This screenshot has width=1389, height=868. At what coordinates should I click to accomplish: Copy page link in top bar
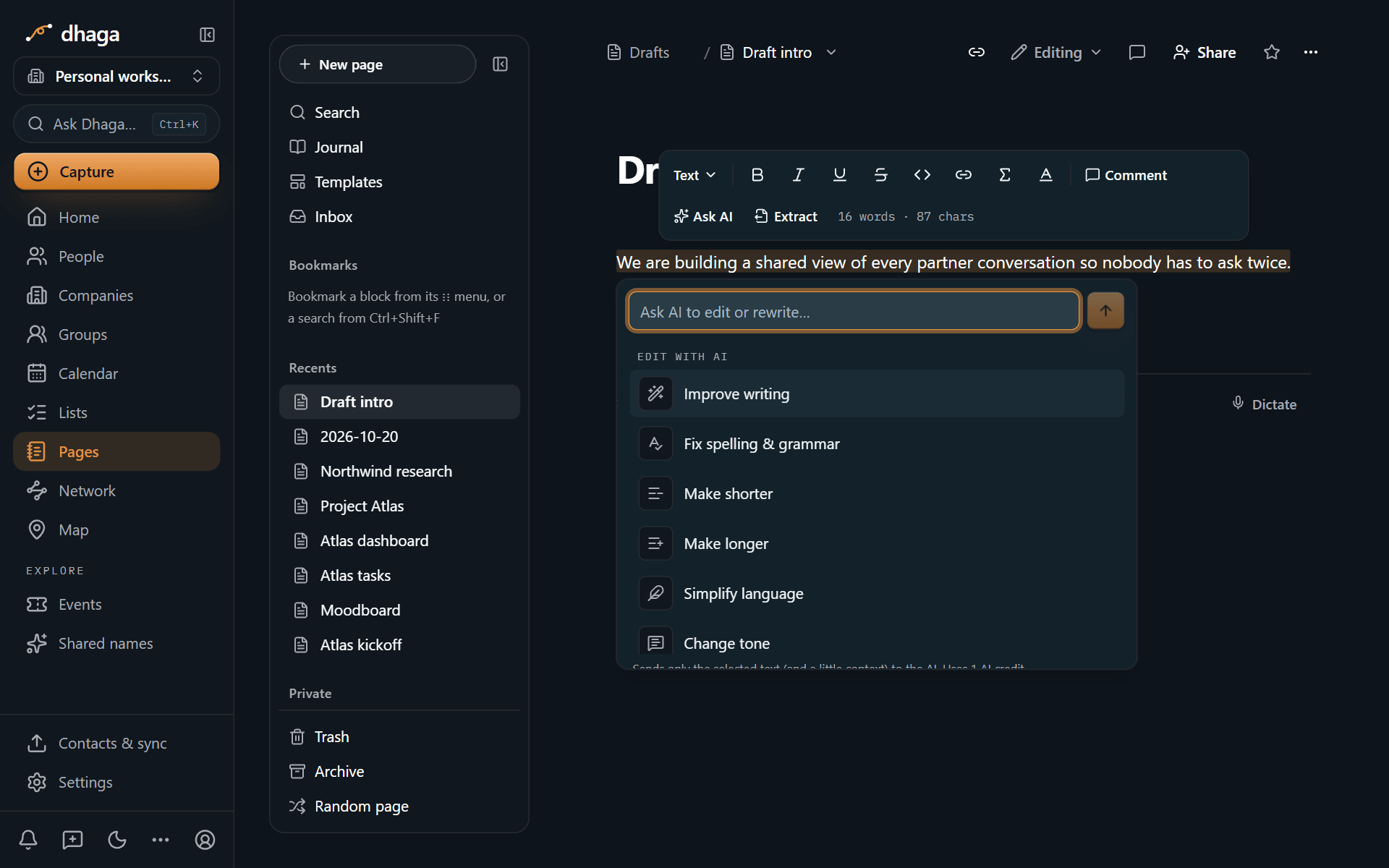[x=977, y=52]
